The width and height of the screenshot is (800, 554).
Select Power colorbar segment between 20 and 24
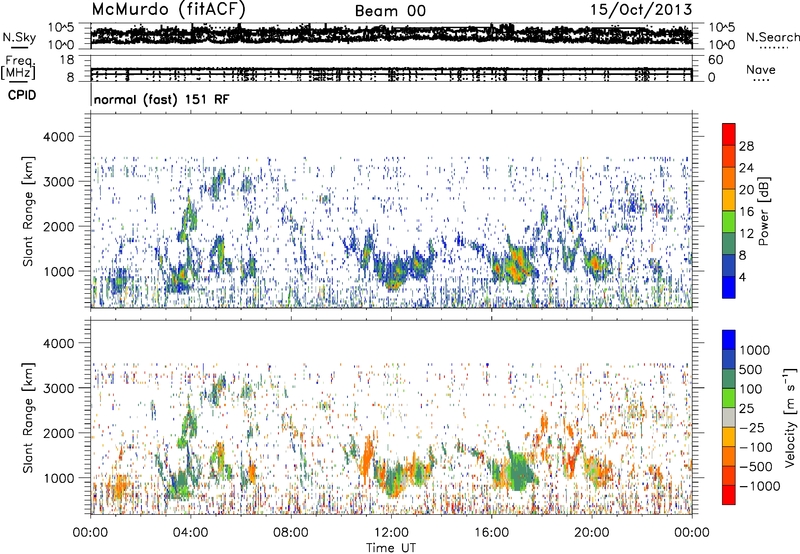tap(729, 178)
